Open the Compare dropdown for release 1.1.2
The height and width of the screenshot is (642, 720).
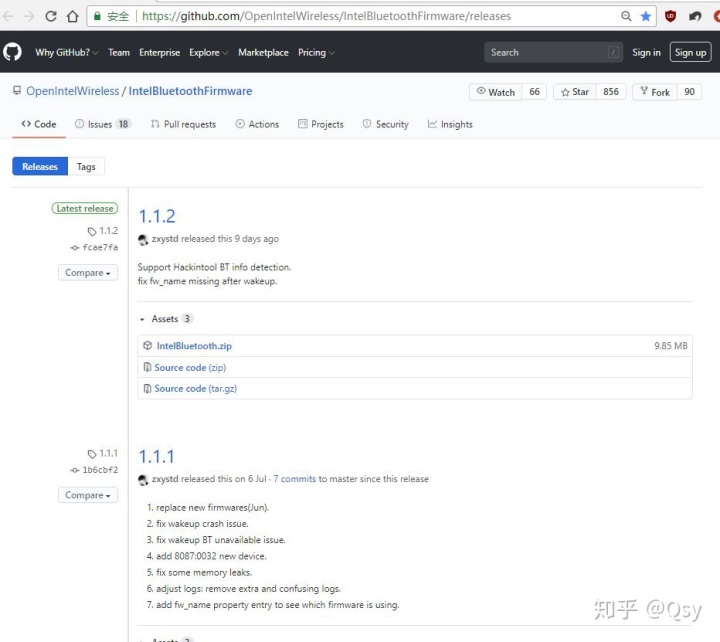88,272
